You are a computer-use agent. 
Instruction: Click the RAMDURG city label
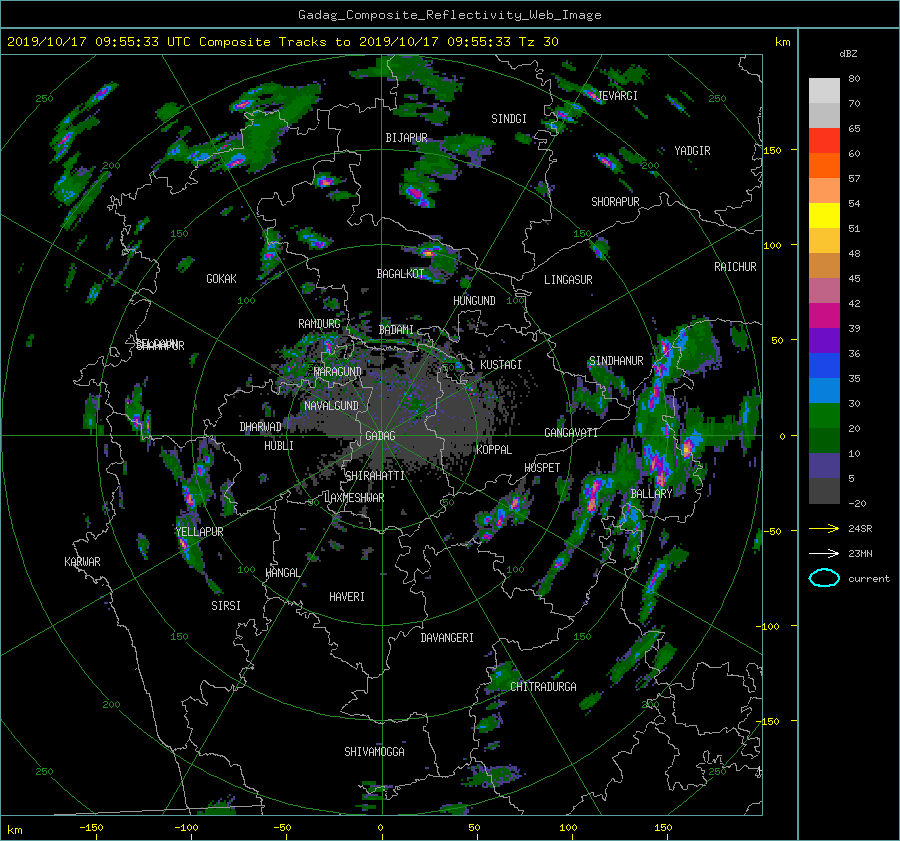coord(319,324)
